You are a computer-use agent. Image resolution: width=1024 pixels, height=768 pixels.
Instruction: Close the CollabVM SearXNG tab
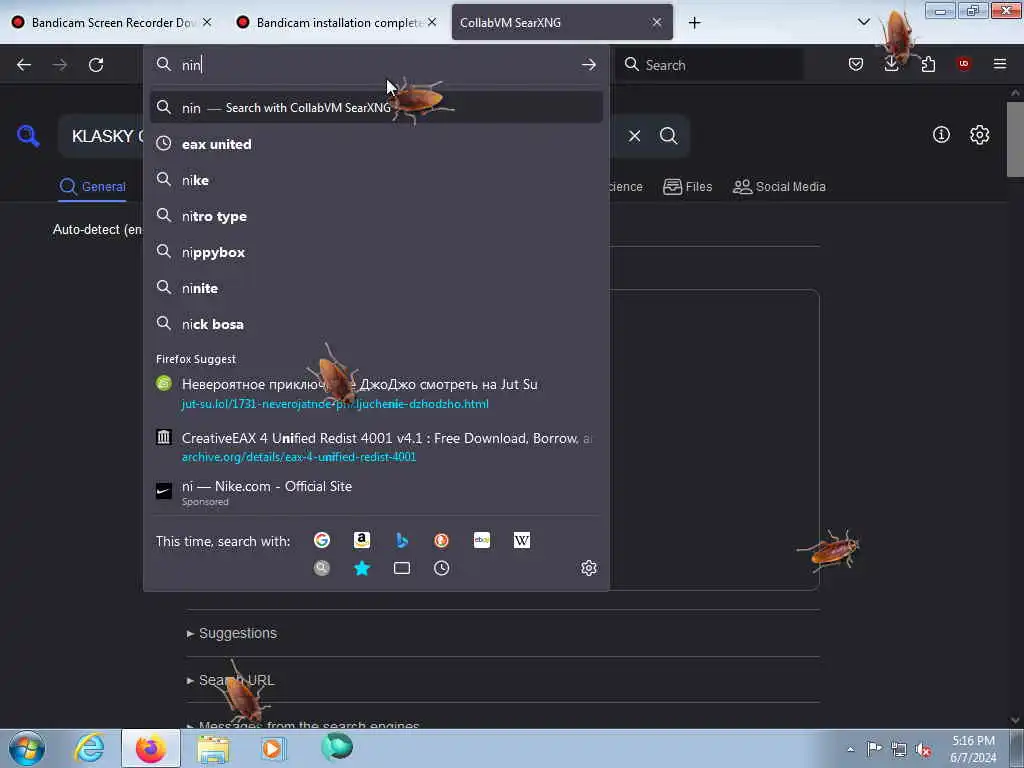tap(657, 22)
